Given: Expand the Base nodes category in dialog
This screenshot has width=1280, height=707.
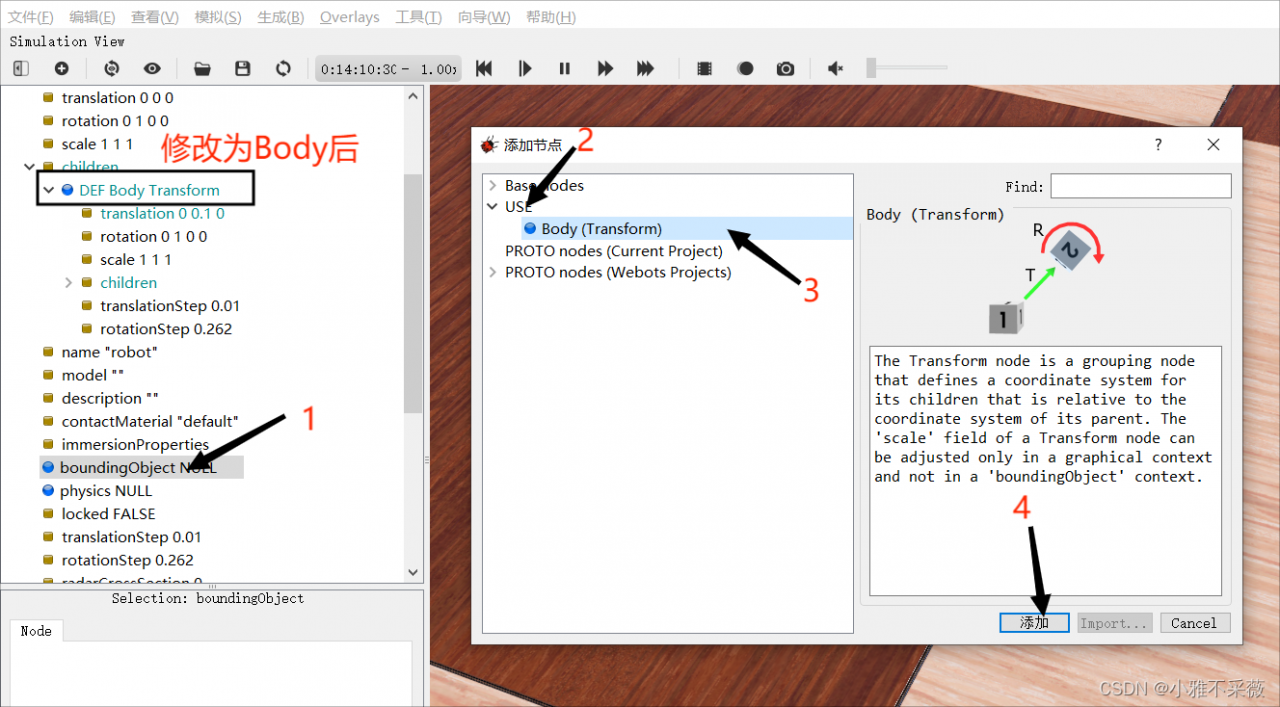Looking at the screenshot, I should (x=492, y=186).
